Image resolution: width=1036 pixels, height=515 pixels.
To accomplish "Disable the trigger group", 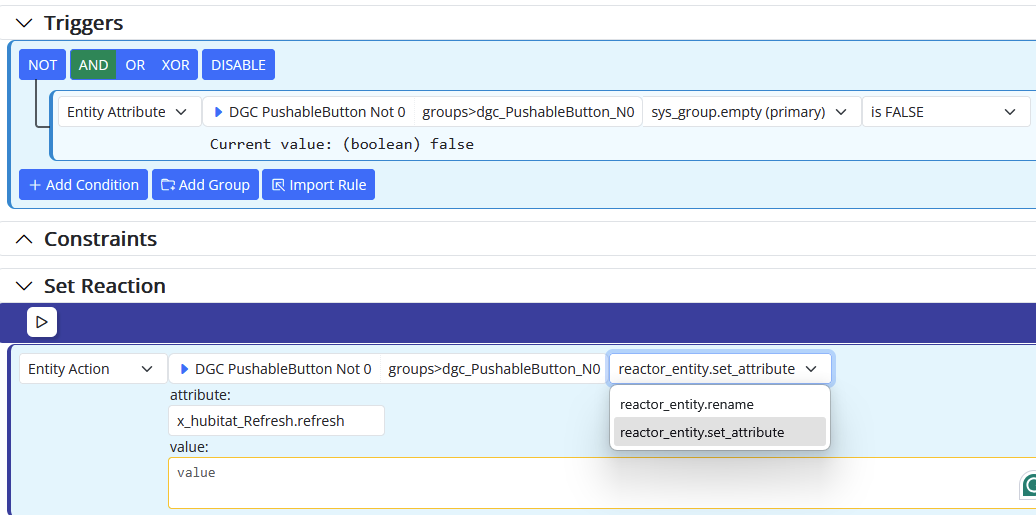I will 239,65.
